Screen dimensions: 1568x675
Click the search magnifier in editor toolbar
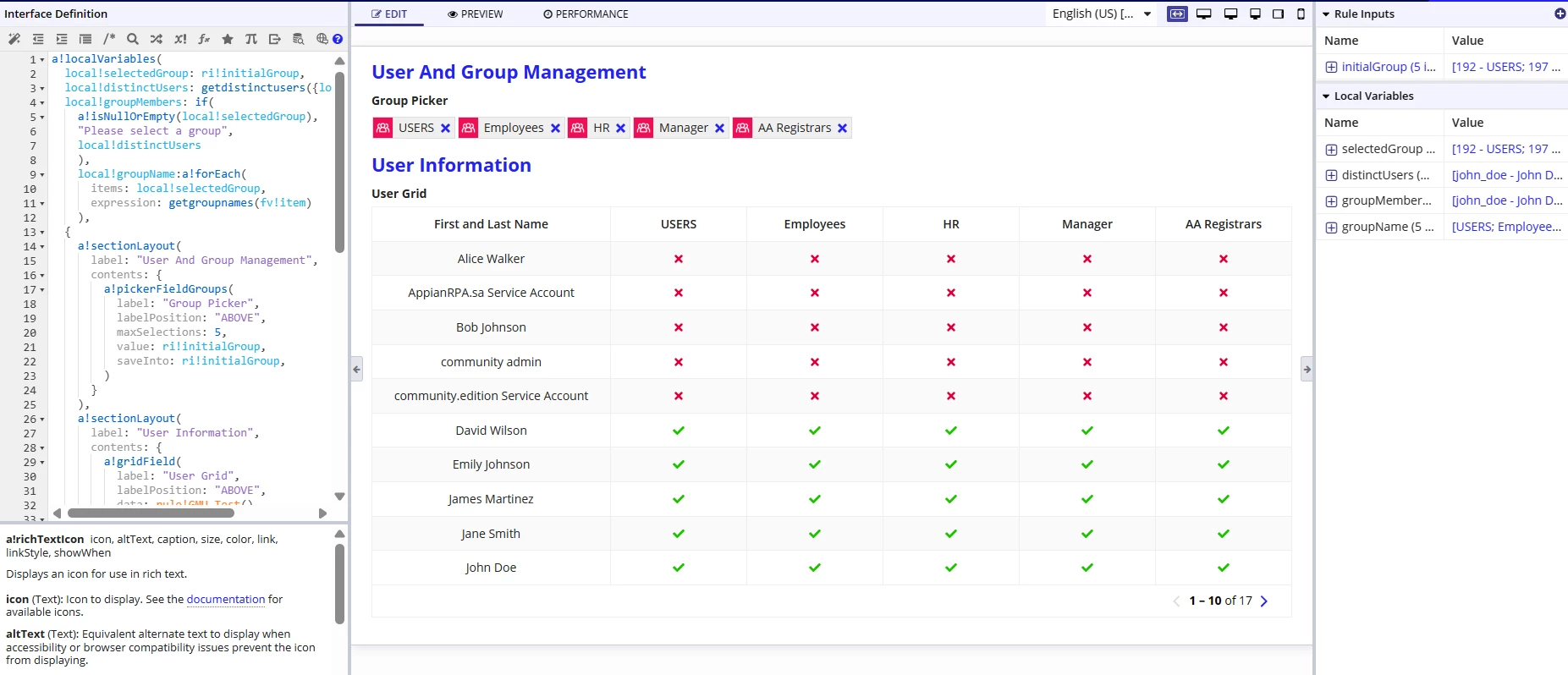coord(133,39)
